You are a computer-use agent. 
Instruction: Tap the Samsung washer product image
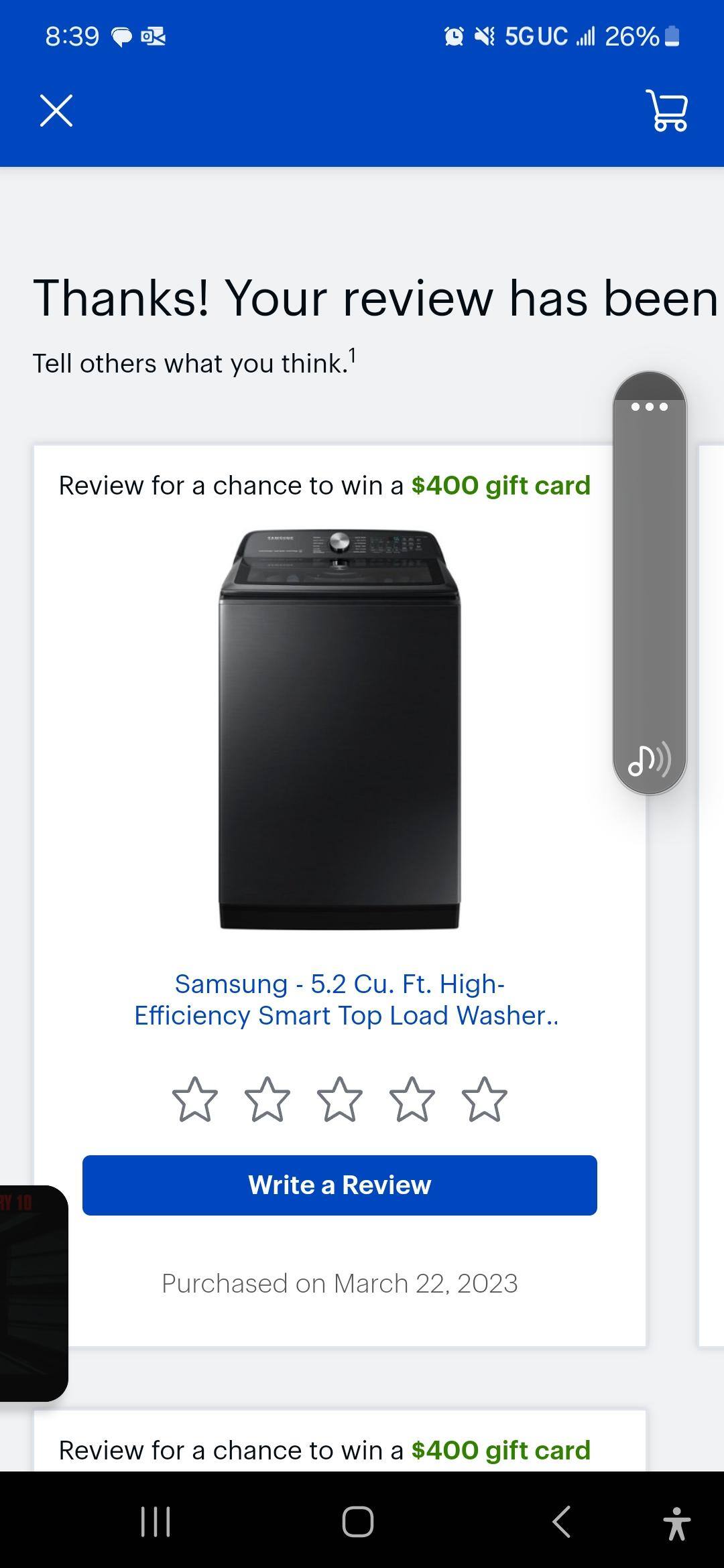coord(339,730)
